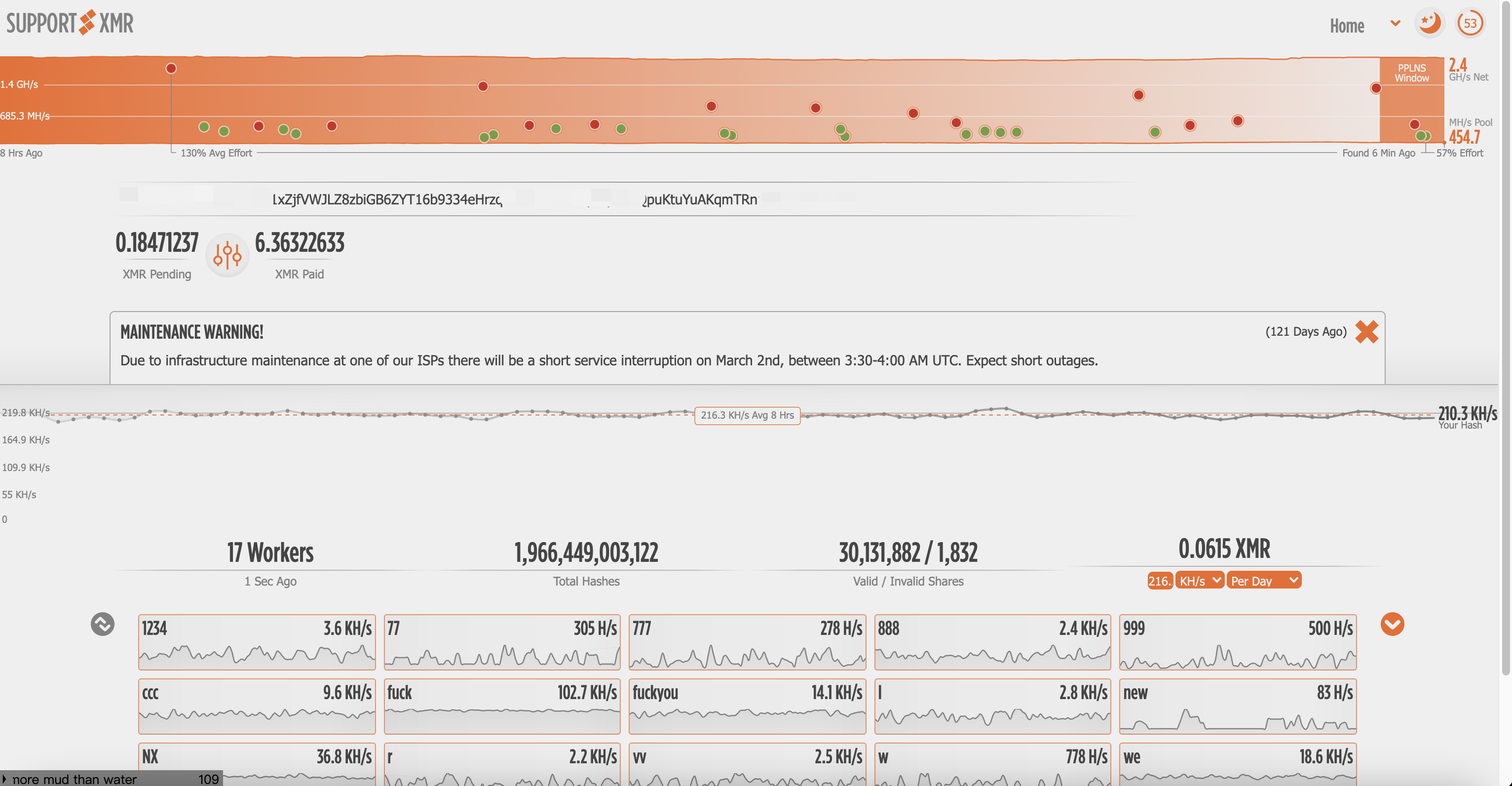Toggle night mode moon icon
The height and width of the screenshot is (786, 1512).
(x=1429, y=24)
